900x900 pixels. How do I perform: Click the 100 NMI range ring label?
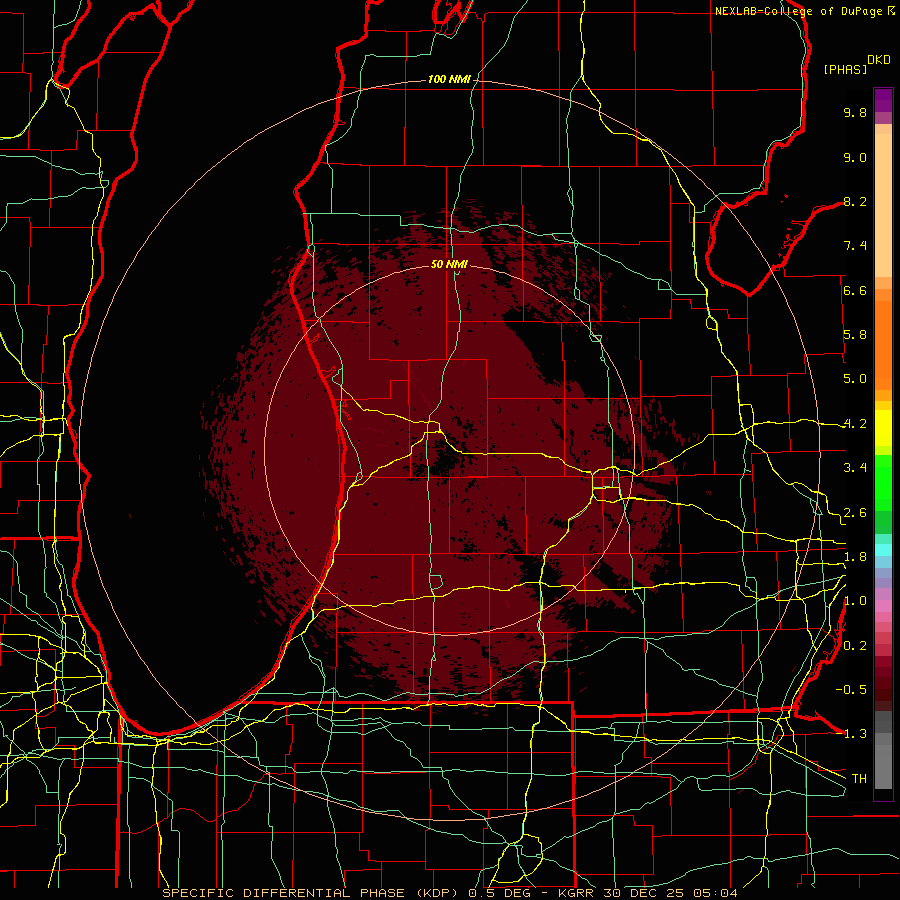[449, 79]
